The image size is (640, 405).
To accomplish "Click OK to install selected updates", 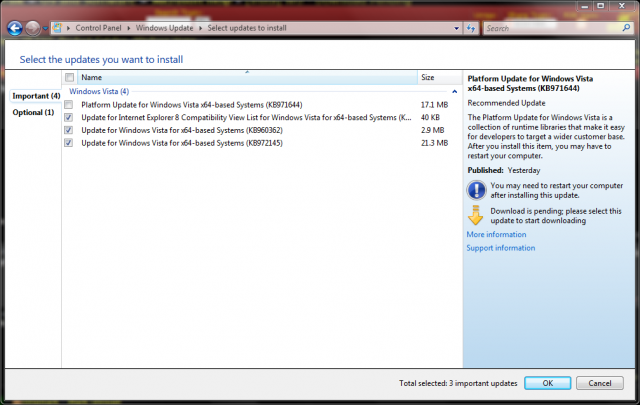I will click(x=547, y=383).
